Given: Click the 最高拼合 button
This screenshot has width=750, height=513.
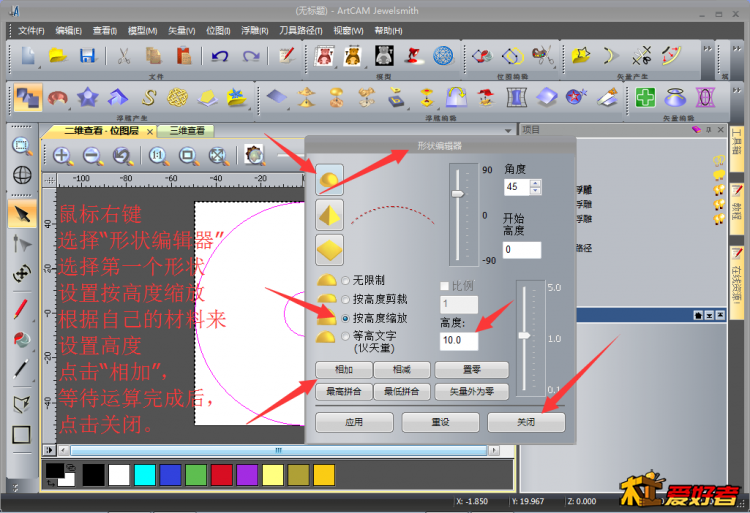Looking at the screenshot, I should (343, 392).
